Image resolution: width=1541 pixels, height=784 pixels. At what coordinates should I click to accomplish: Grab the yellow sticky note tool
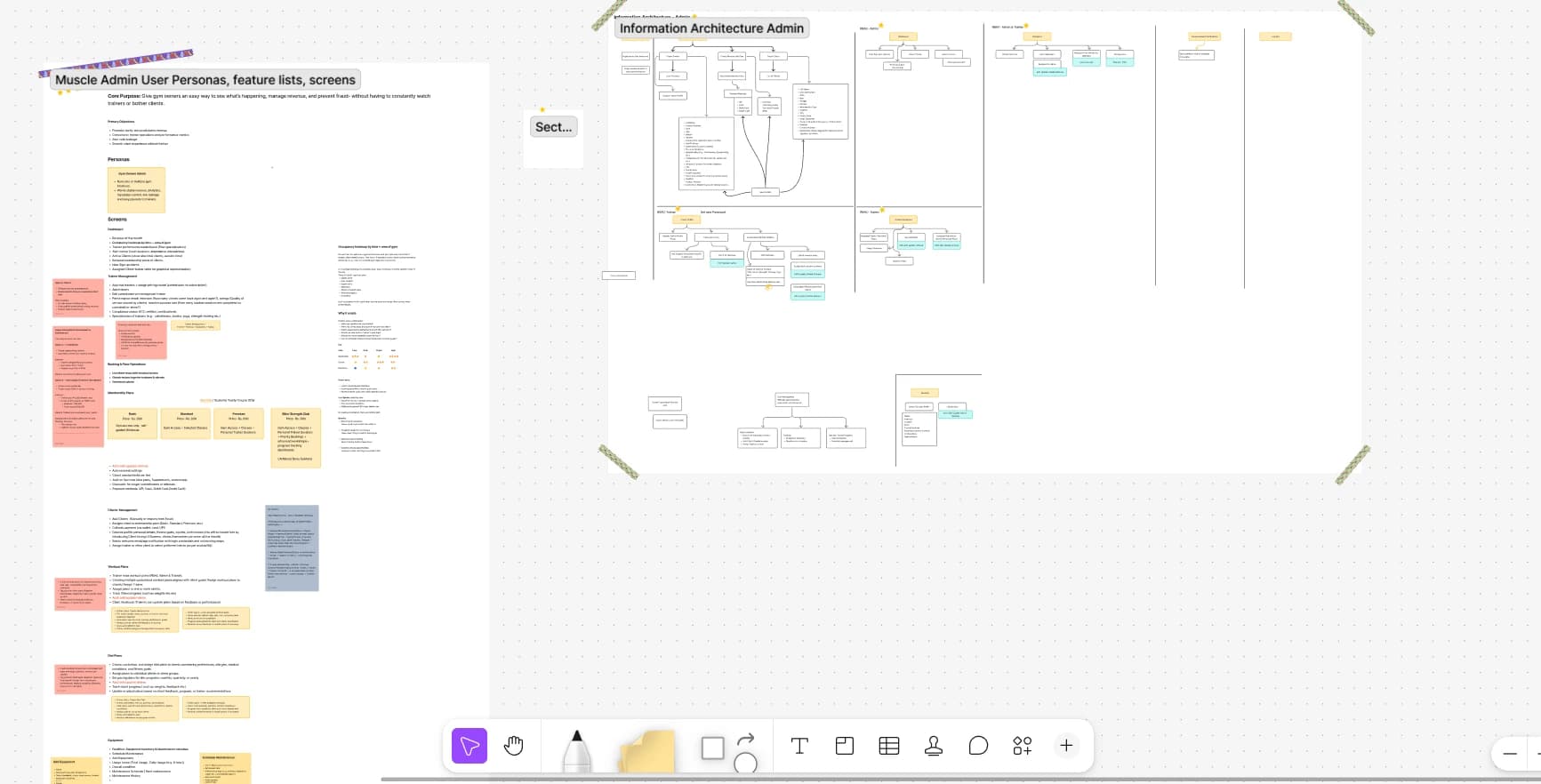(646, 752)
